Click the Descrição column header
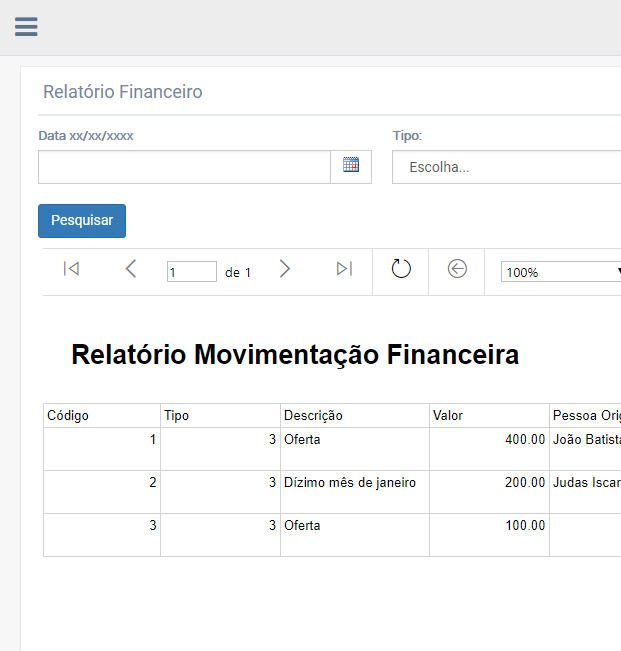This screenshot has height=651, width=621. (354, 415)
